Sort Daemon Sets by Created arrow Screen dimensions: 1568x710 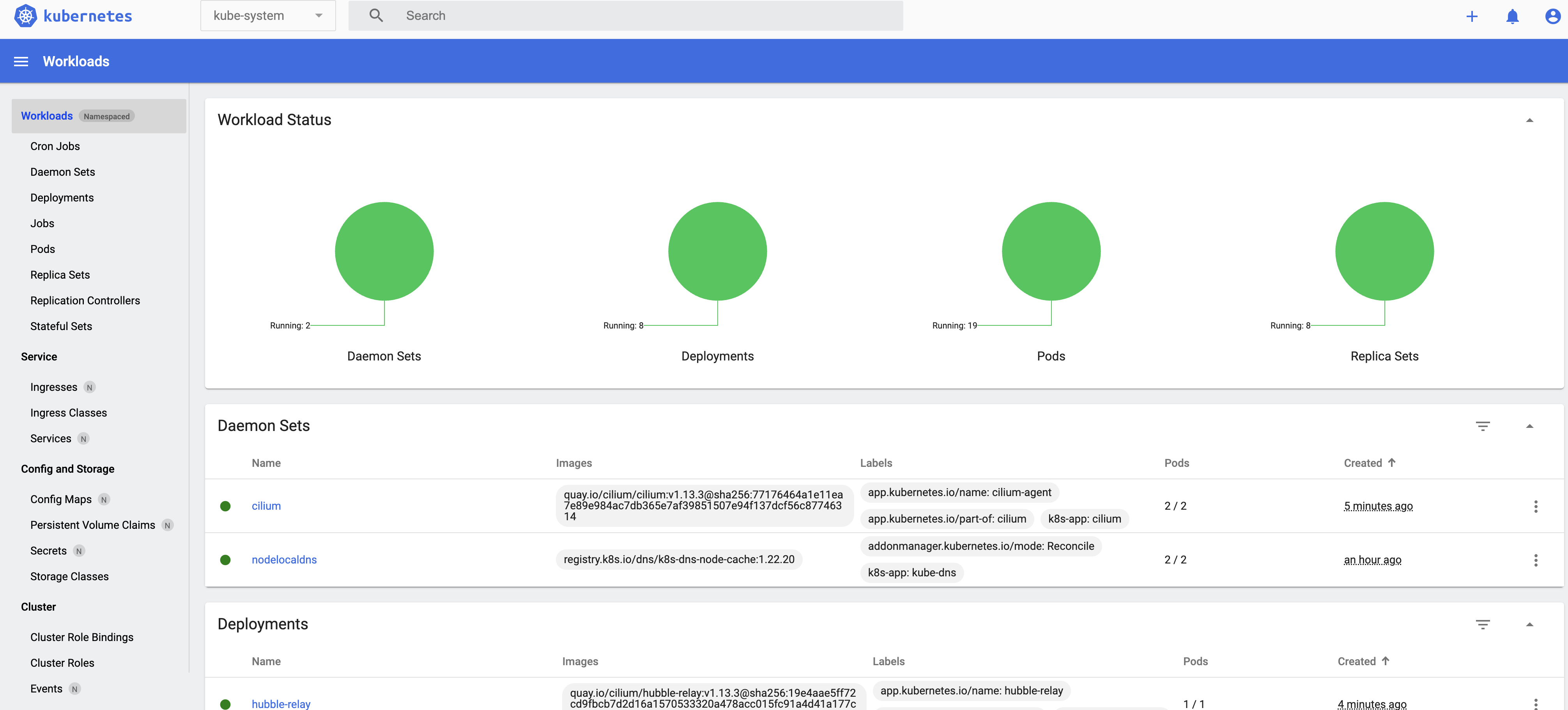click(1391, 463)
